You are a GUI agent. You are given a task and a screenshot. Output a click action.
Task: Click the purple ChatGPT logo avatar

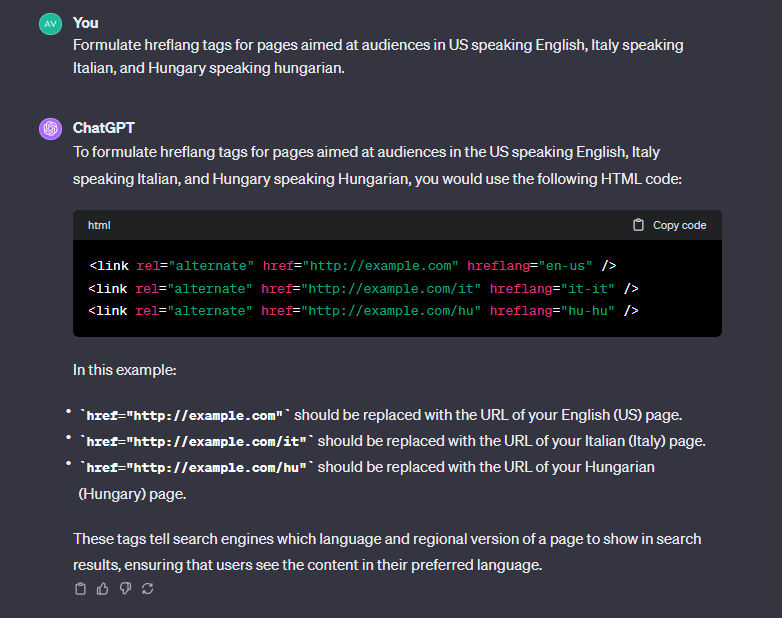(50, 129)
